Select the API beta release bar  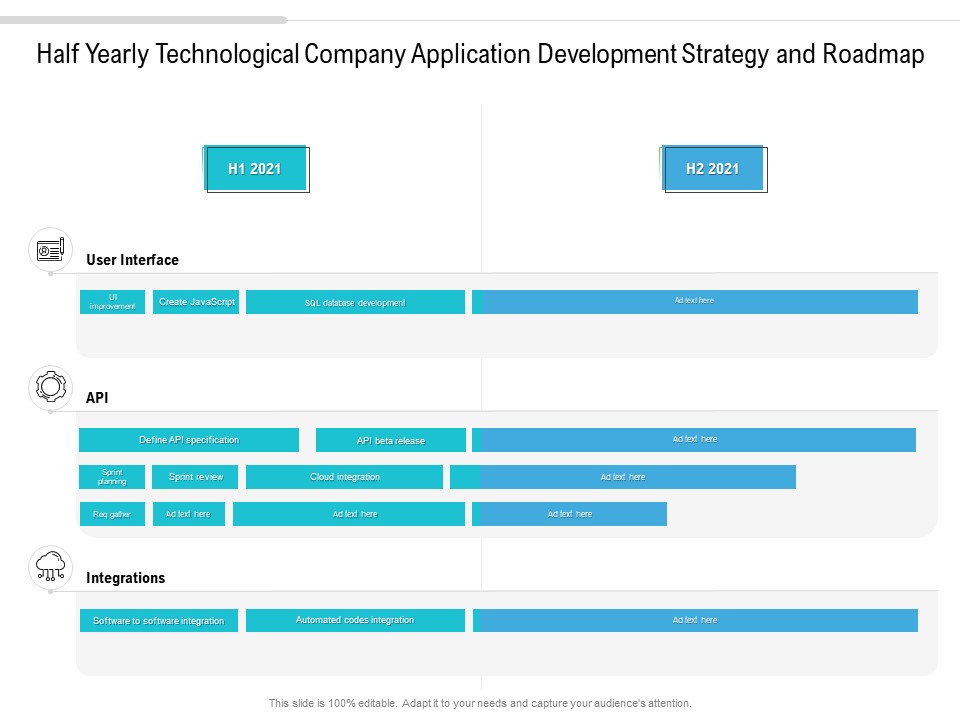coord(391,440)
